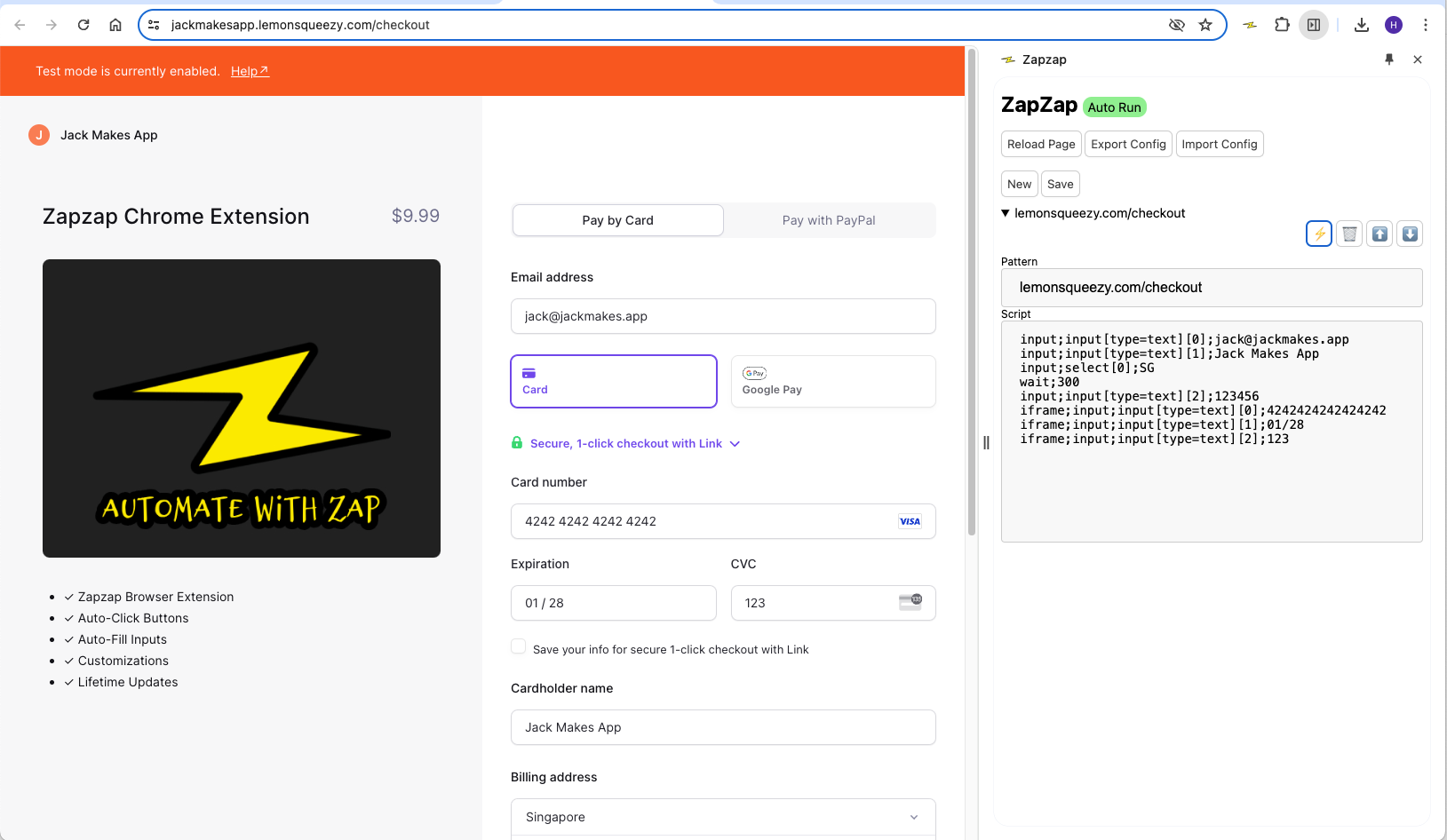Check Save your info for Link checkbox
Viewport: 1447px width, 840px height.
pyautogui.click(x=518, y=646)
